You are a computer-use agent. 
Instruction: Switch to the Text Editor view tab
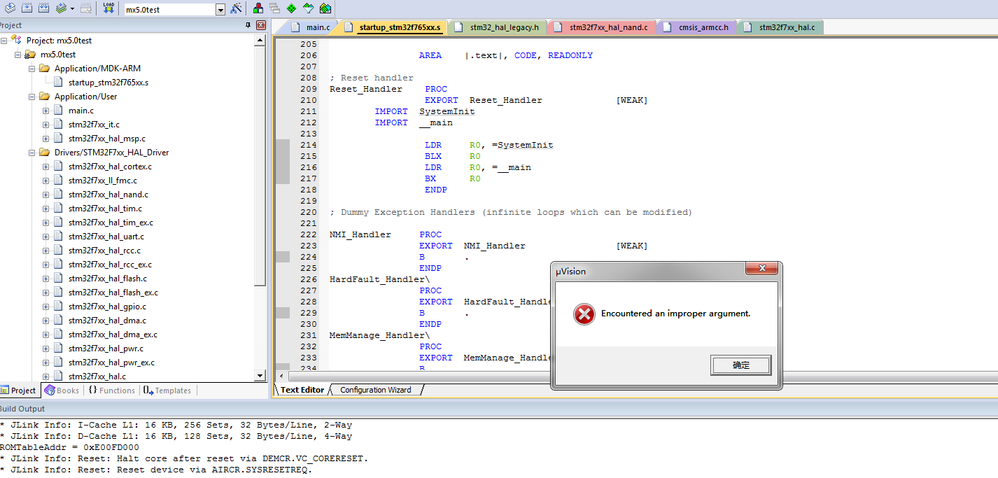click(x=301, y=390)
